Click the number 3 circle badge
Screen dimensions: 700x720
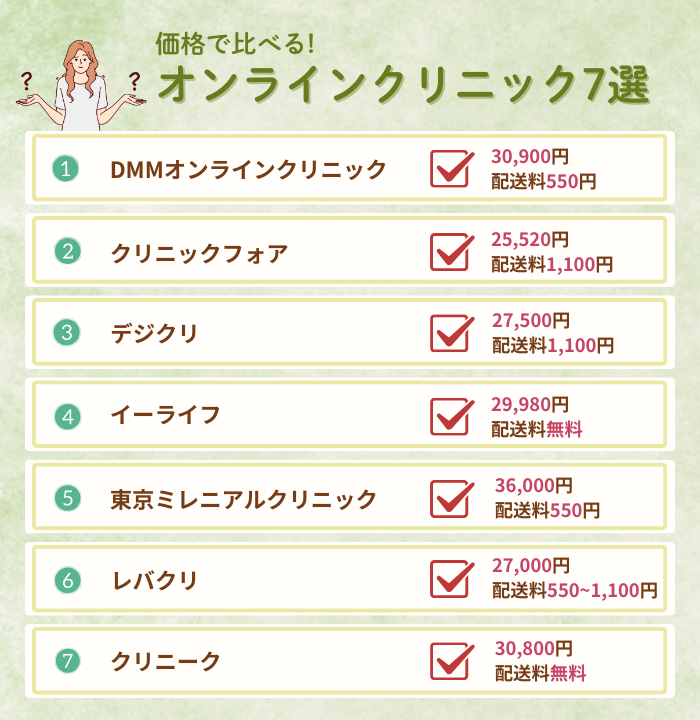(66, 333)
